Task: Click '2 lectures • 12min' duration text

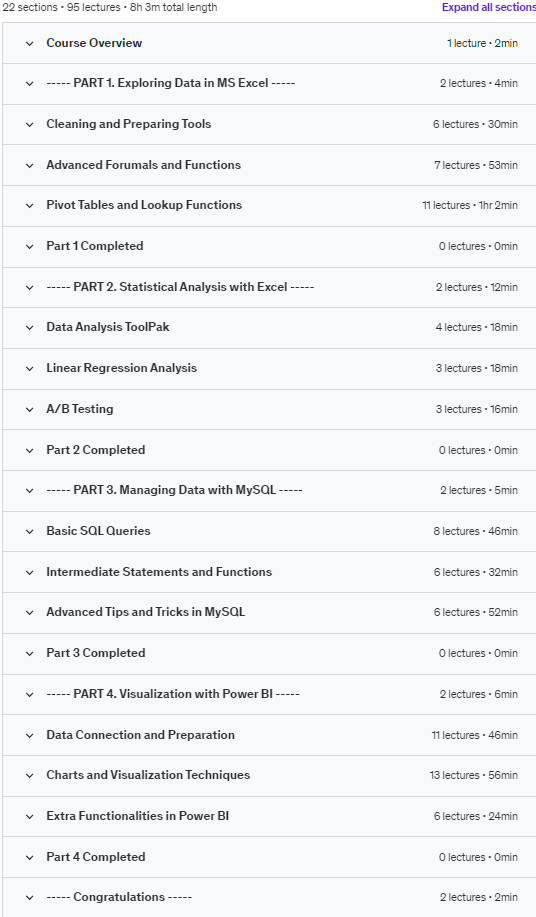Action: (477, 288)
